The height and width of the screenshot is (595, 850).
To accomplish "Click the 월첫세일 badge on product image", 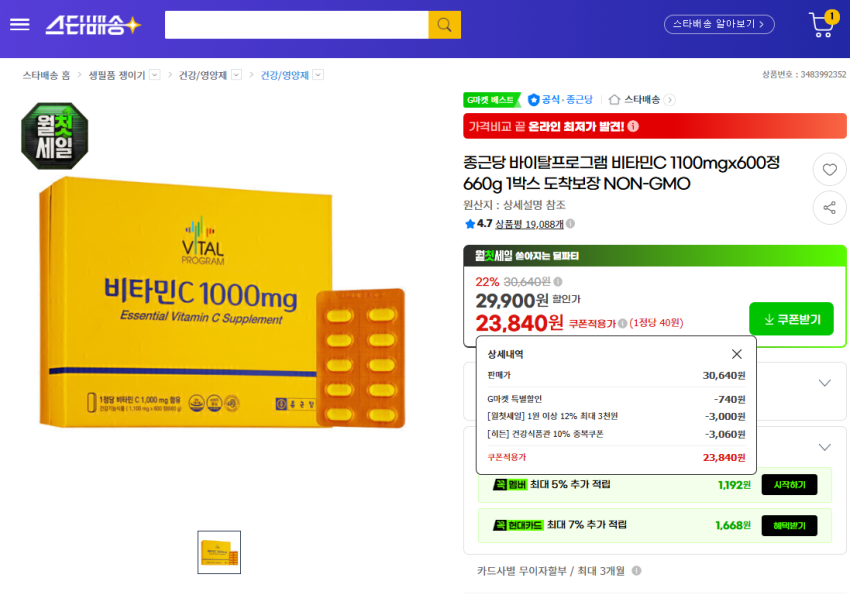I will point(55,135).
